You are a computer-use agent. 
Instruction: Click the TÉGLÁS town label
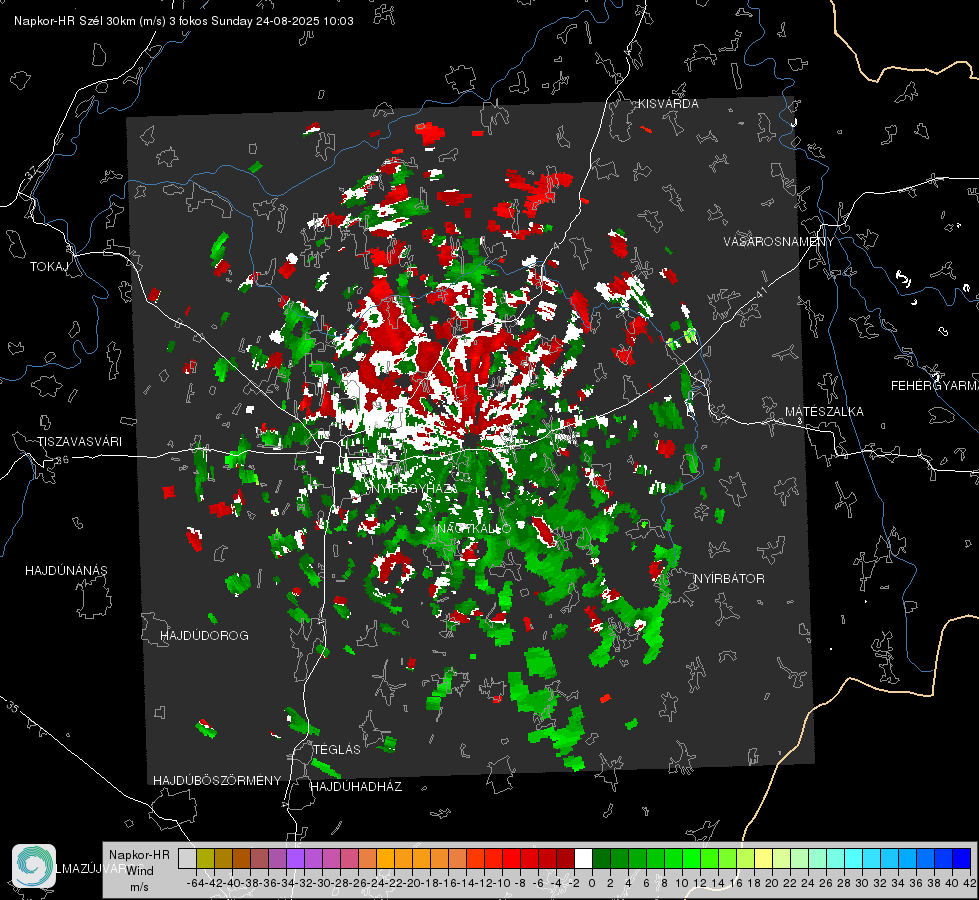[x=337, y=750]
